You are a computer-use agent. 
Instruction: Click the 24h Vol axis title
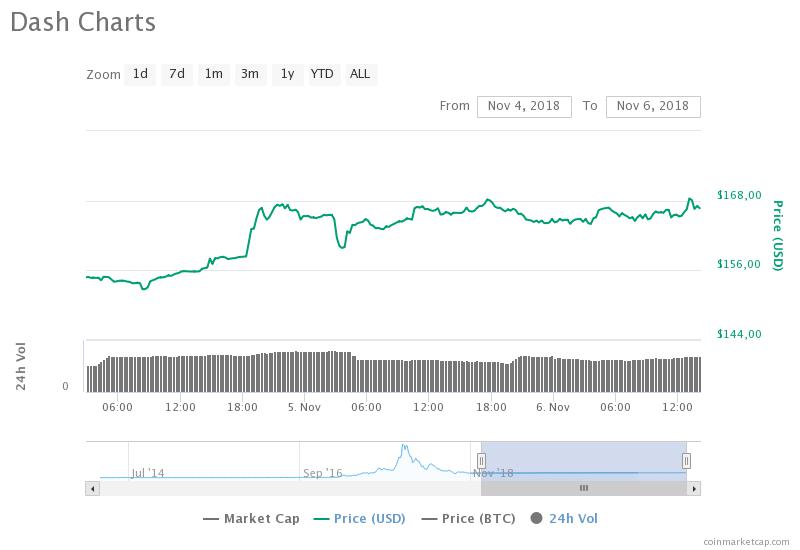[21, 366]
